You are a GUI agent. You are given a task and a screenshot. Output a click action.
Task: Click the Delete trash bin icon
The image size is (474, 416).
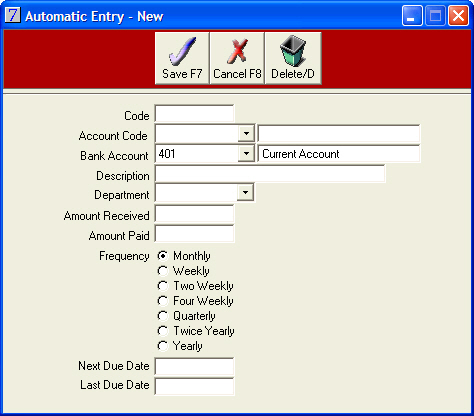tap(292, 51)
